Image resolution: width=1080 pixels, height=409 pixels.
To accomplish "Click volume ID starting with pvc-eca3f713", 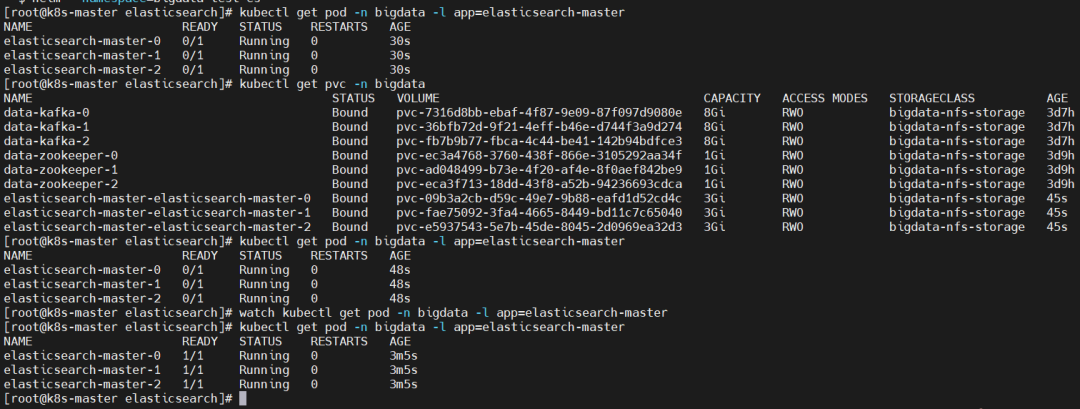I will tap(539, 184).
